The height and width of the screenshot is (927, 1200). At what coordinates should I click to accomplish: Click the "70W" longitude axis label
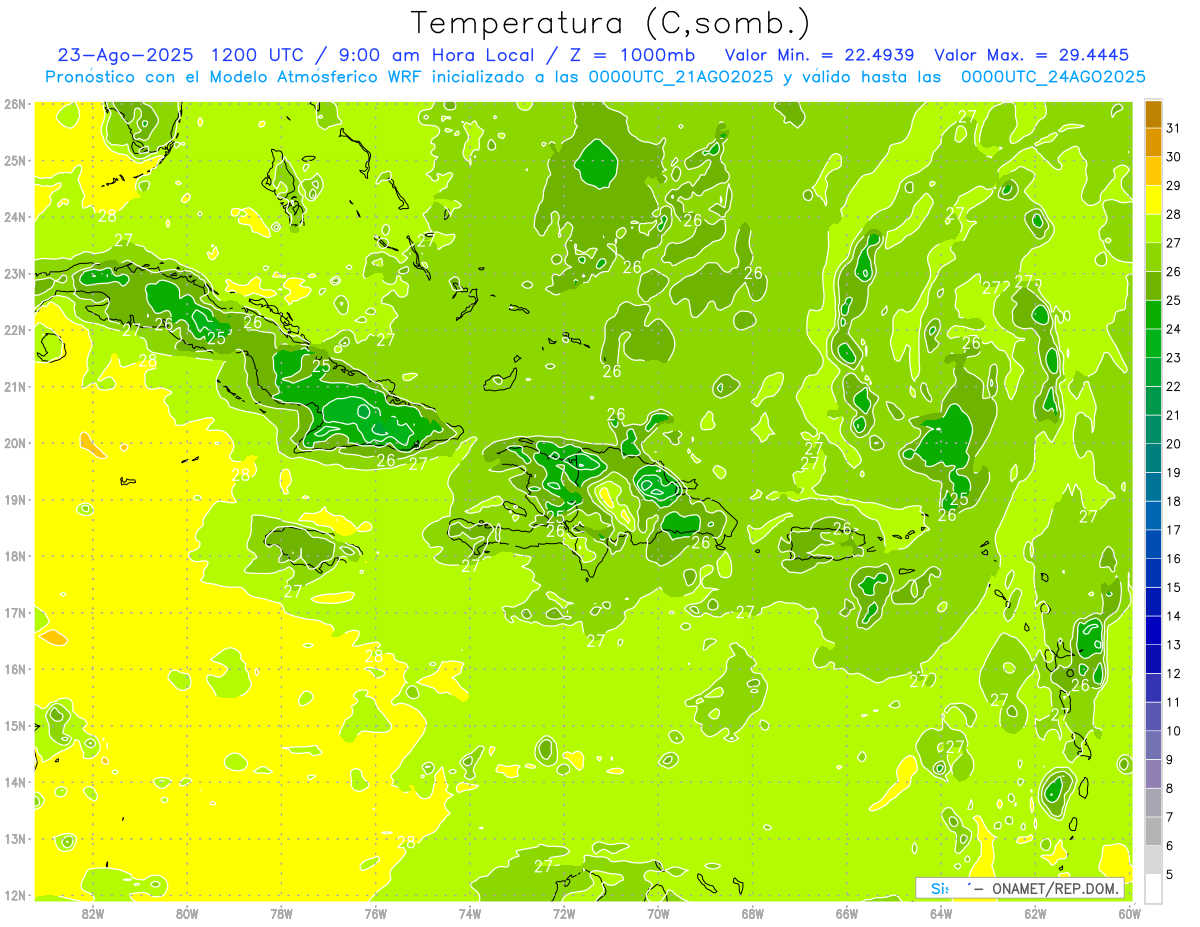coord(658,913)
